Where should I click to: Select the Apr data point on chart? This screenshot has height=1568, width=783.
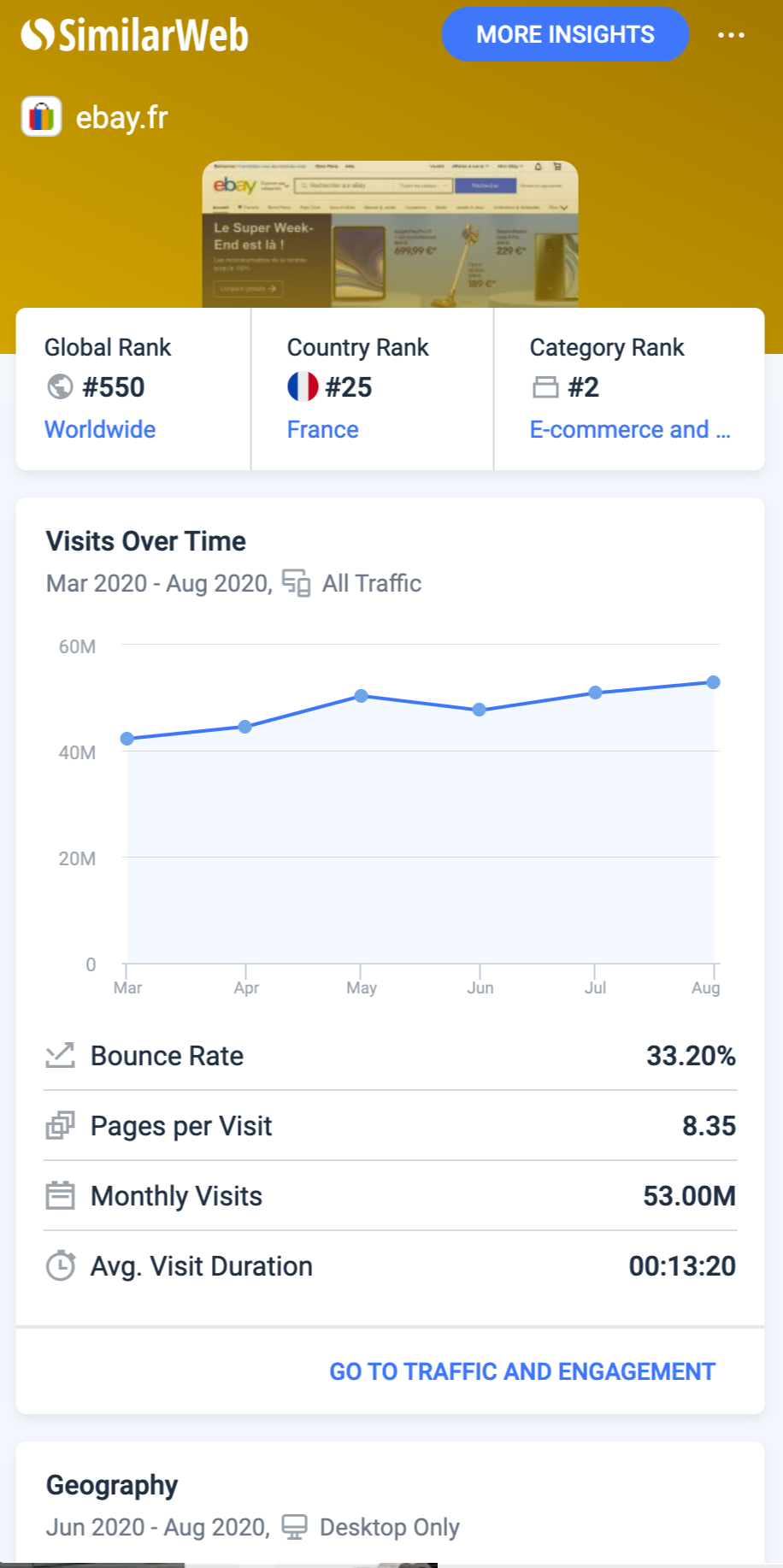click(x=245, y=727)
